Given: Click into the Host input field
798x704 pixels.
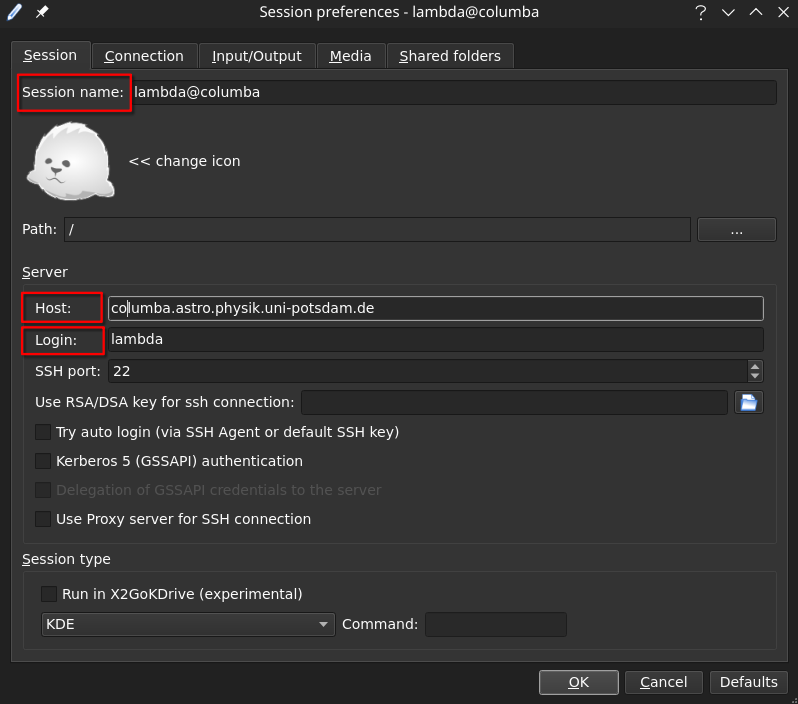Looking at the screenshot, I should pyautogui.click(x=435, y=308).
